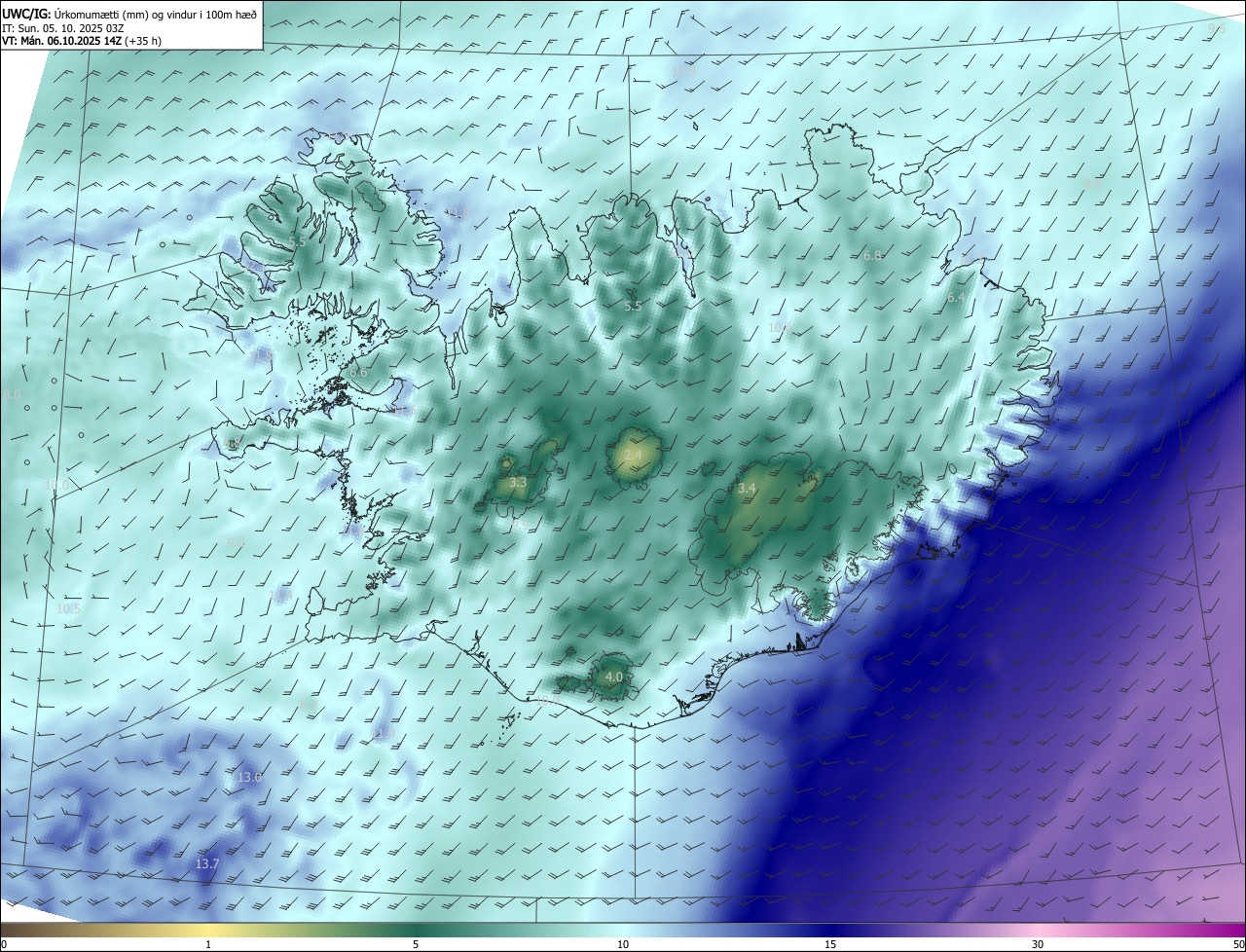
Task: Click the colorbar tick label 0
Action: pos(4,944)
